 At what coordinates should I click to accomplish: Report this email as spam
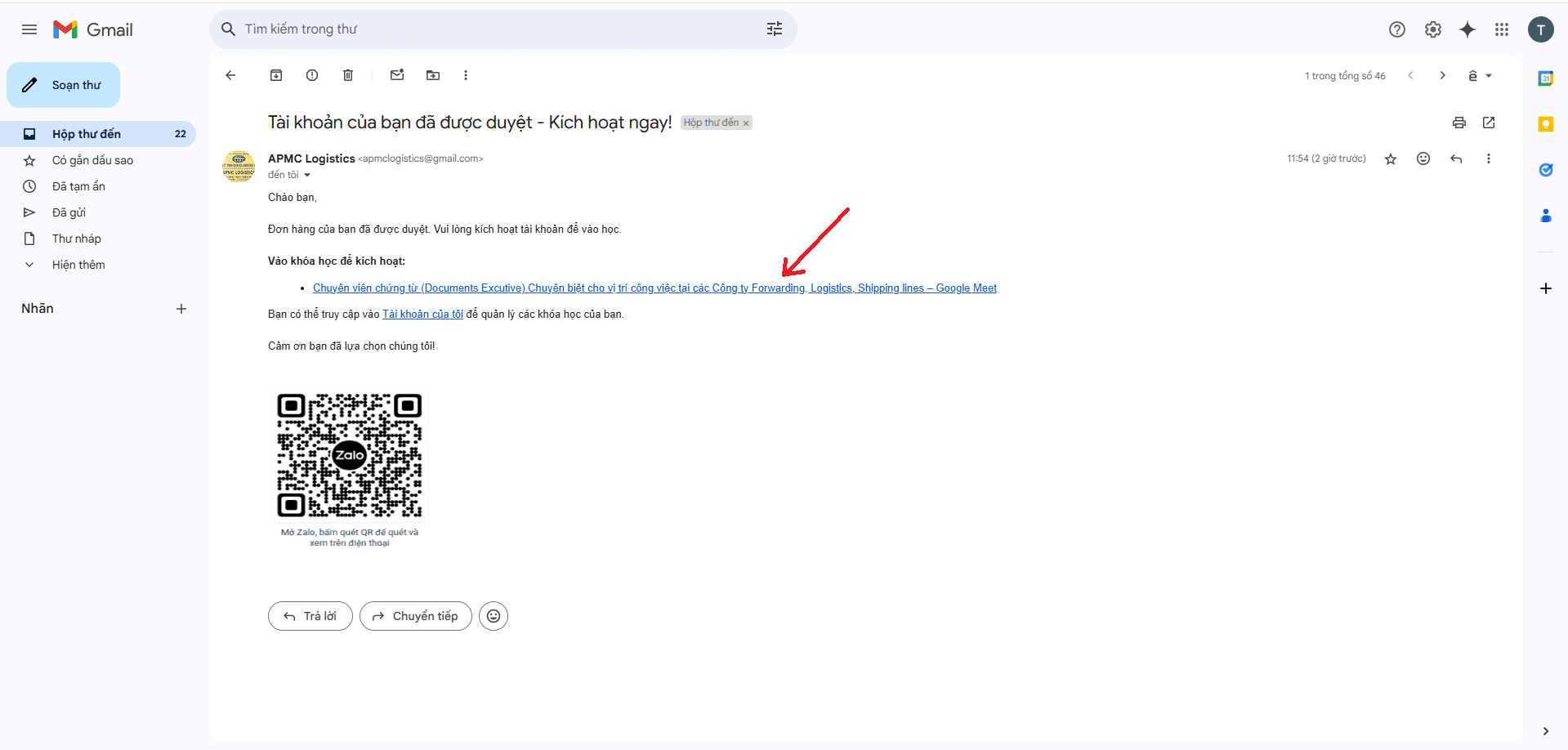coord(312,75)
